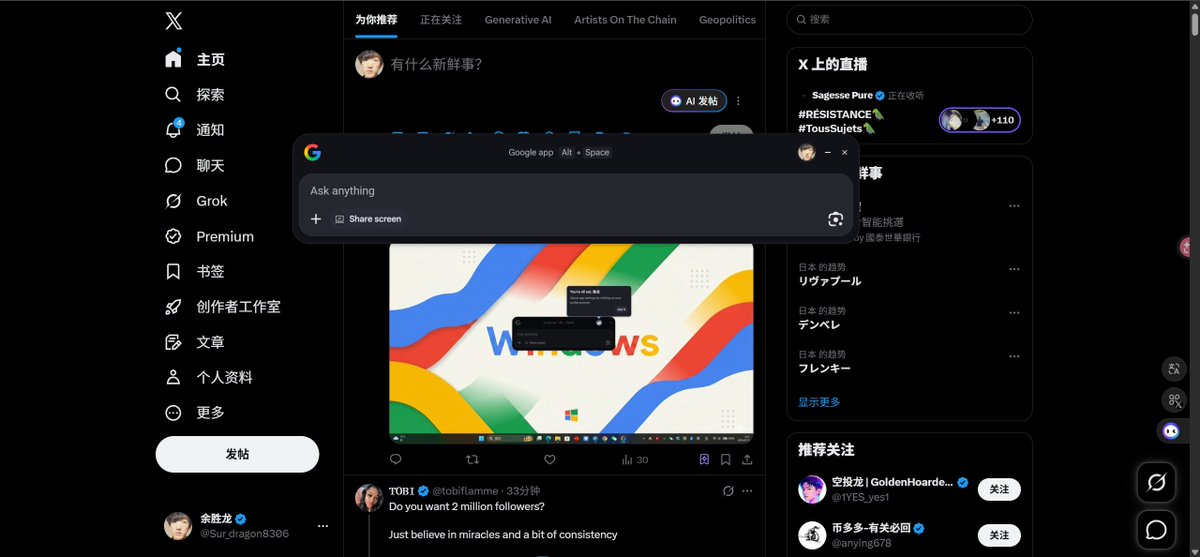The height and width of the screenshot is (557, 1200).
Task: Open the #RÉSISTANCE #TousSujets live broadcast
Action: pos(841,121)
